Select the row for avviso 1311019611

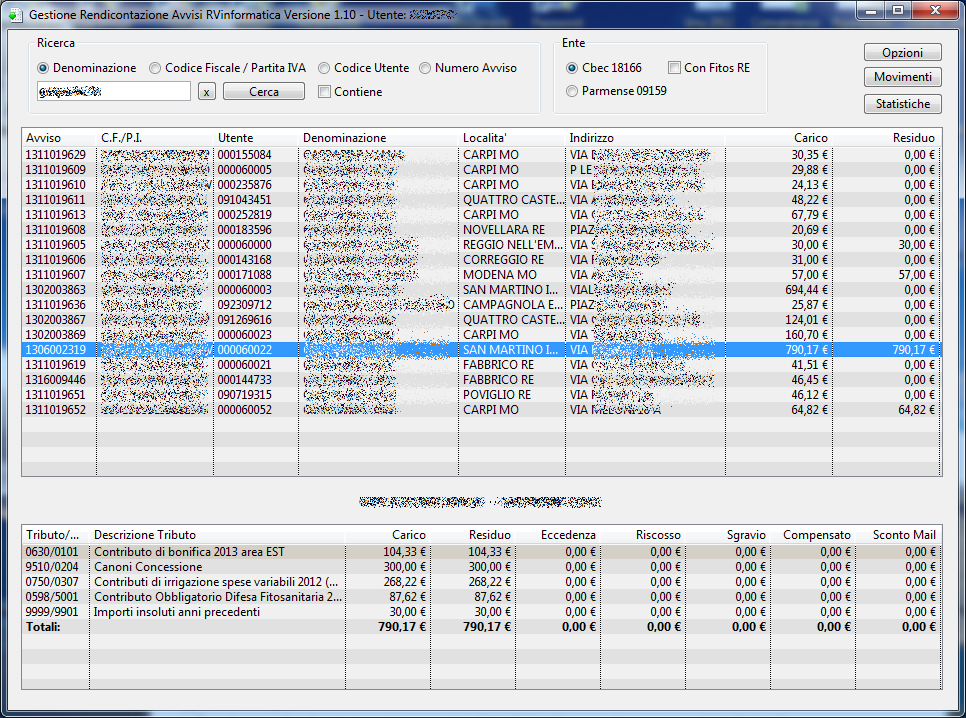[481, 200]
